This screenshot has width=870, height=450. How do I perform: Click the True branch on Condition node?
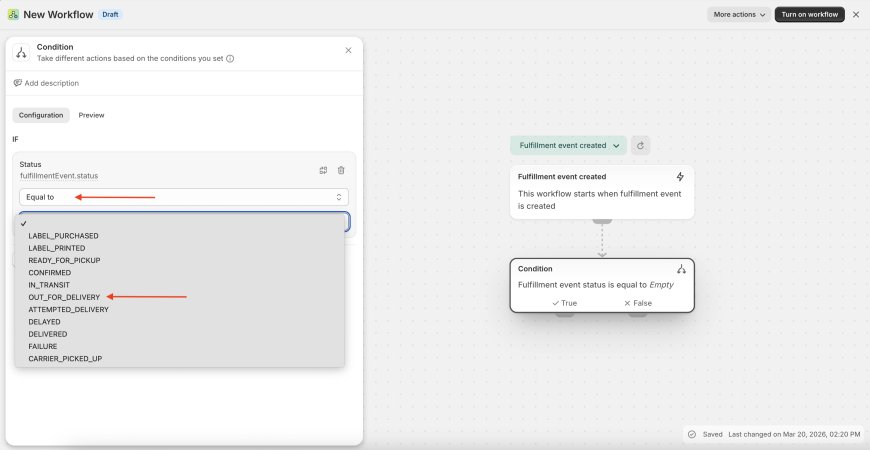564,303
